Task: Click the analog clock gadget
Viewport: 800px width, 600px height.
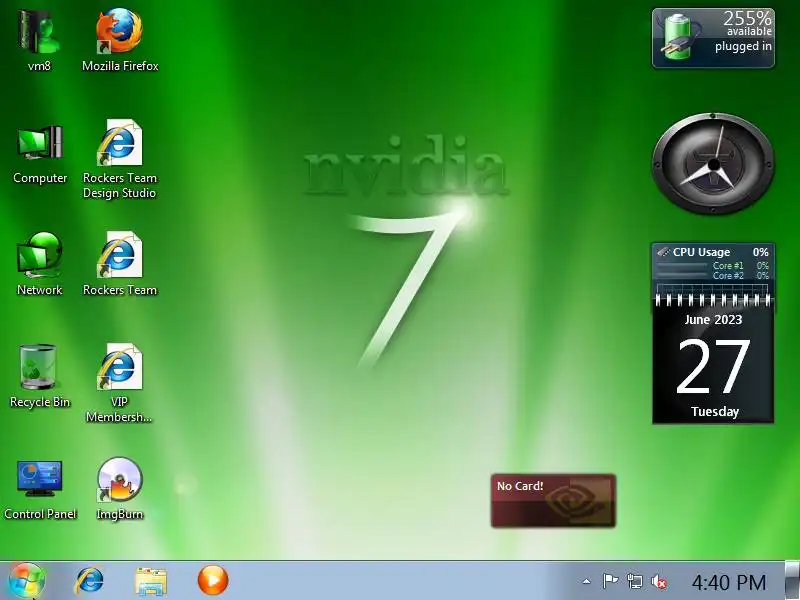Action: [713, 163]
